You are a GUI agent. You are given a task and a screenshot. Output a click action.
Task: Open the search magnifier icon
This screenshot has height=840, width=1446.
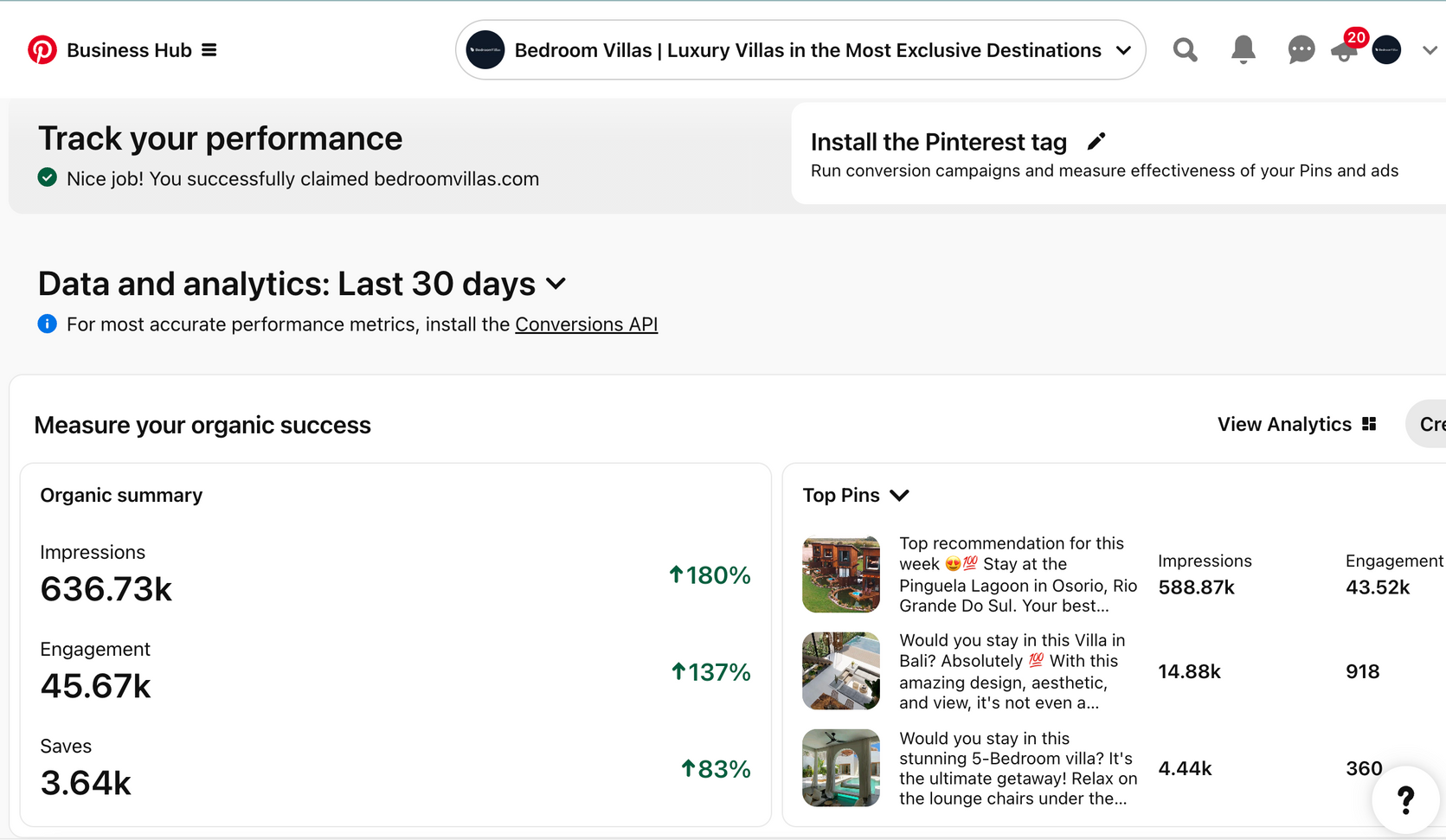1185,50
